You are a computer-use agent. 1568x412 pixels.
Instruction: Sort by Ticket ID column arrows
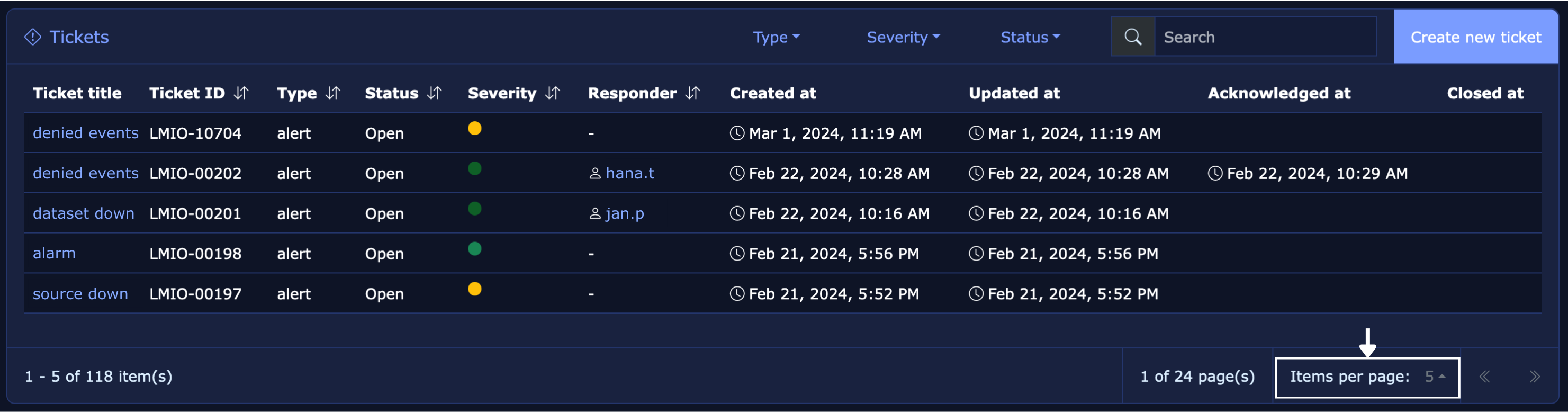241,93
